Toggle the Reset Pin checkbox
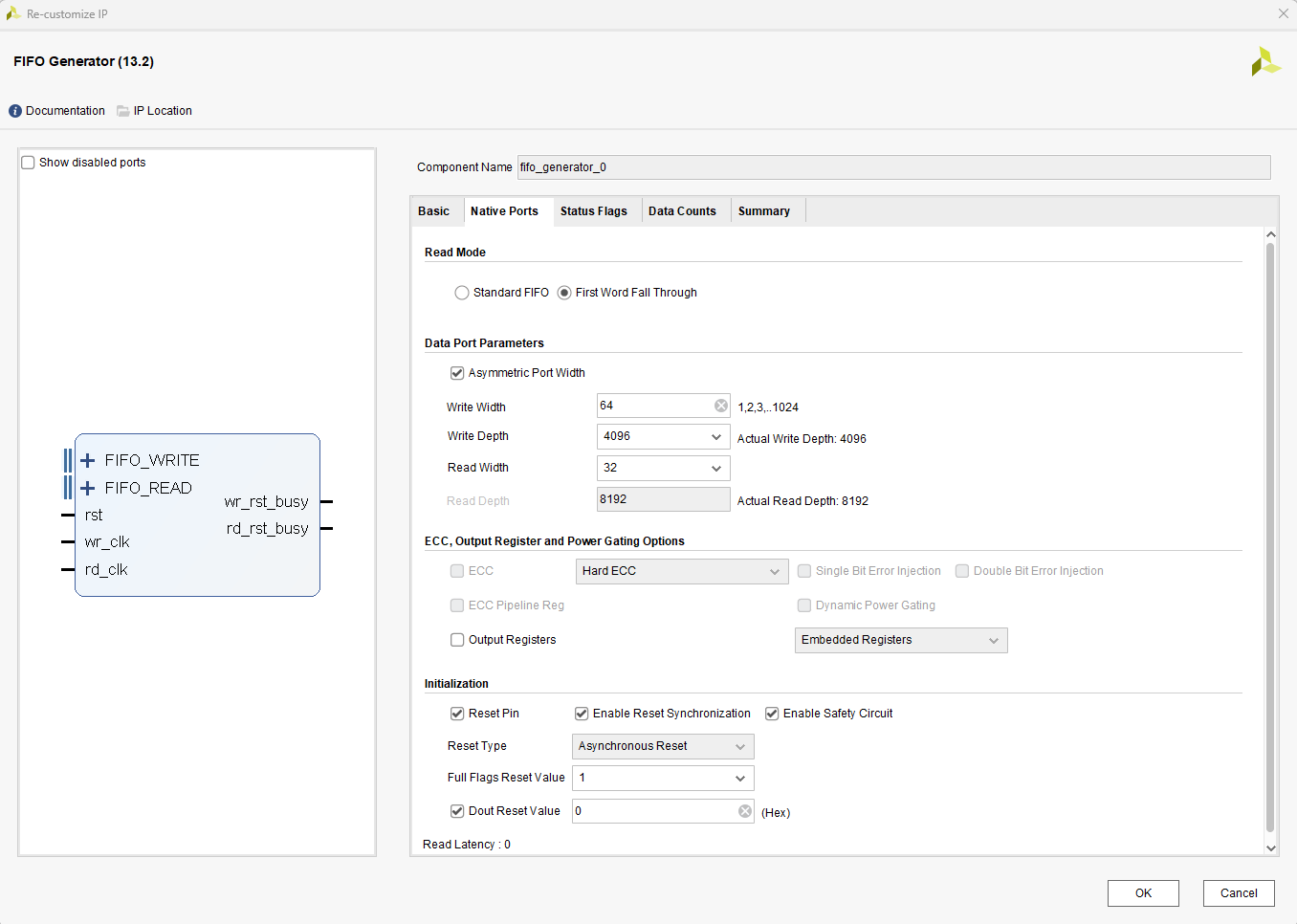Image resolution: width=1297 pixels, height=924 pixels. [x=457, y=714]
